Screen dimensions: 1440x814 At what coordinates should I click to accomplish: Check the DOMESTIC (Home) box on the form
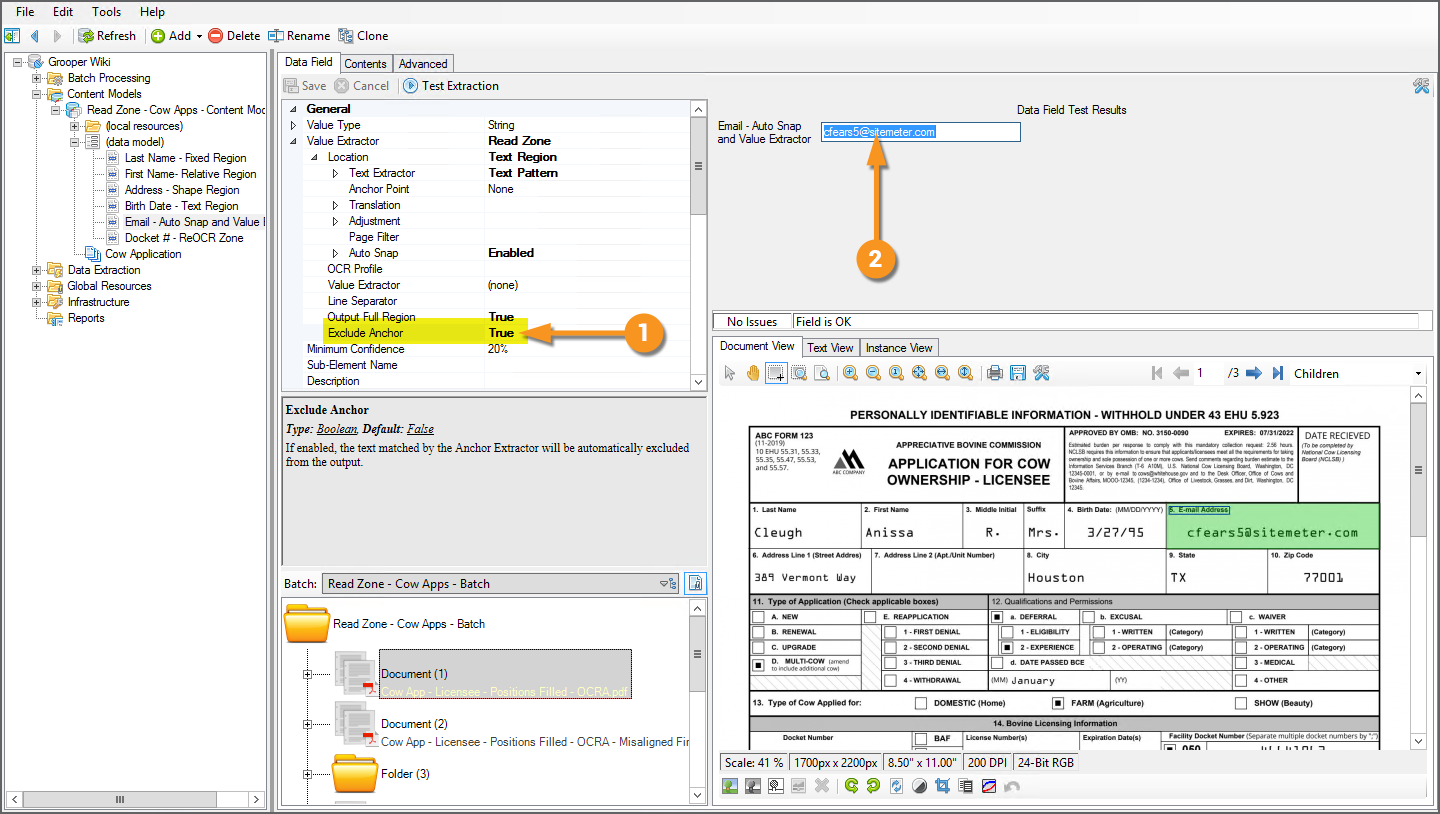[x=920, y=703]
